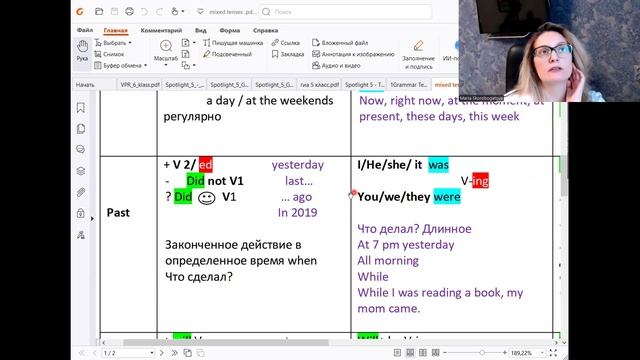Viewport: 640px width, 360px height.
Task: Open the Attachments paperclip panel
Action: pos(81,192)
